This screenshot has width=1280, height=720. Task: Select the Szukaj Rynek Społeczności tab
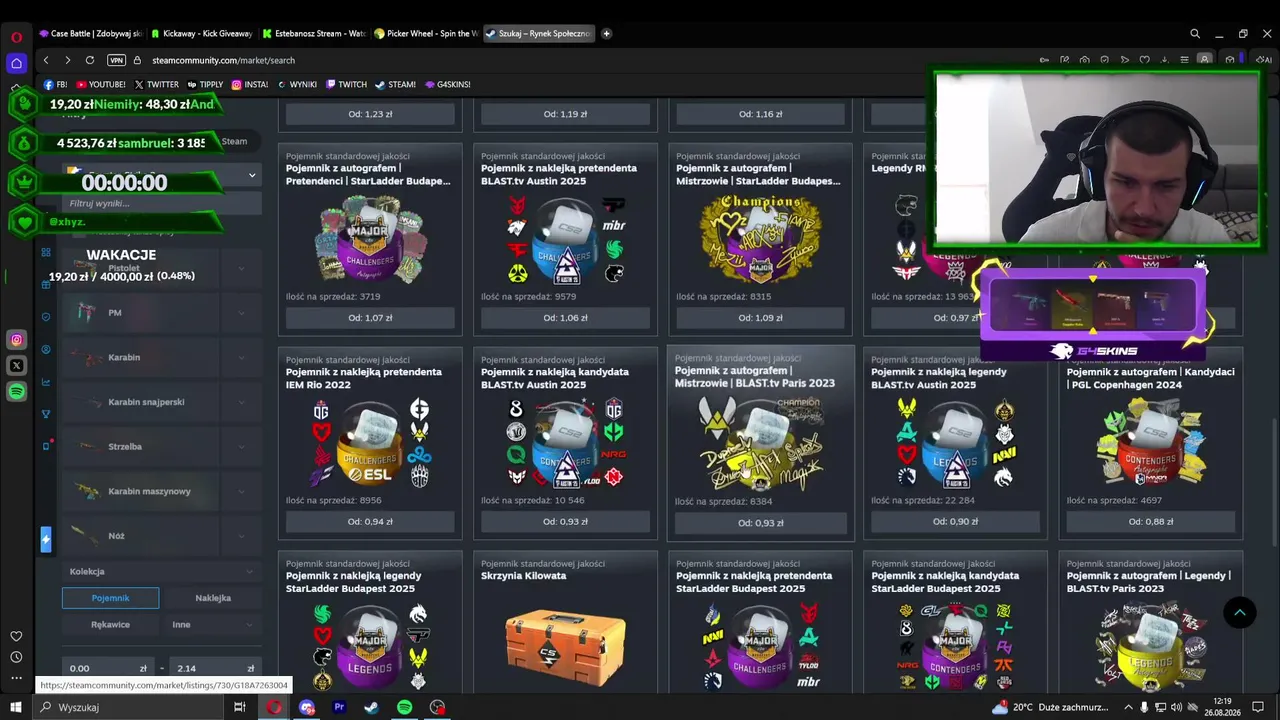(x=538, y=33)
